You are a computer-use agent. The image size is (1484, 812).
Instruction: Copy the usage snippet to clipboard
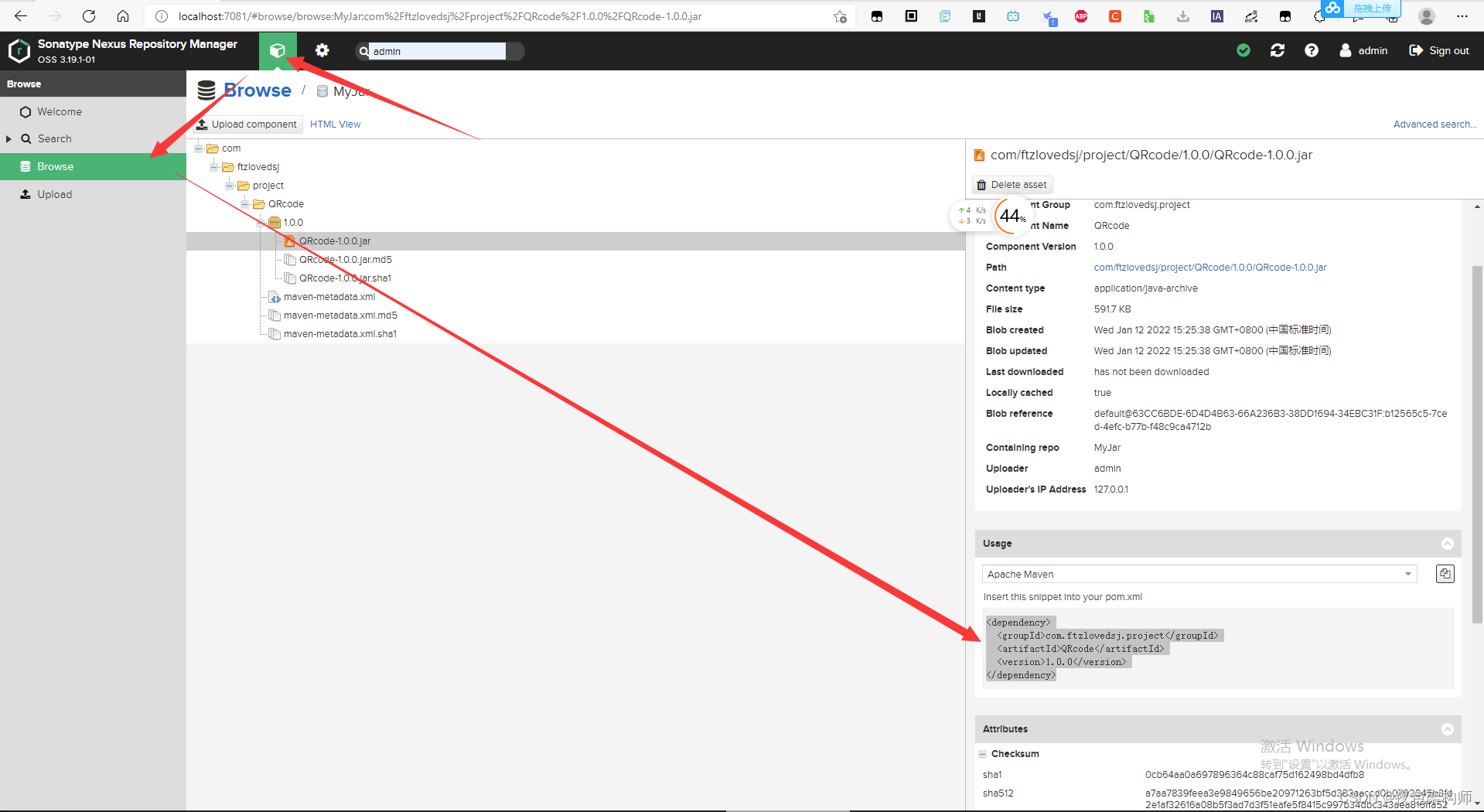(x=1445, y=574)
